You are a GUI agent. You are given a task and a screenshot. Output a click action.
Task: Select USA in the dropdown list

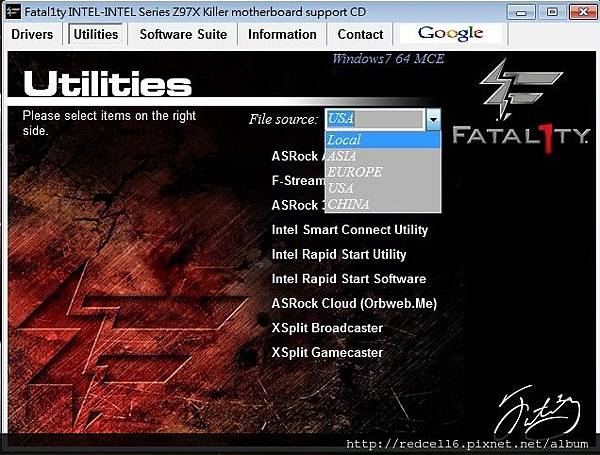[x=383, y=188]
